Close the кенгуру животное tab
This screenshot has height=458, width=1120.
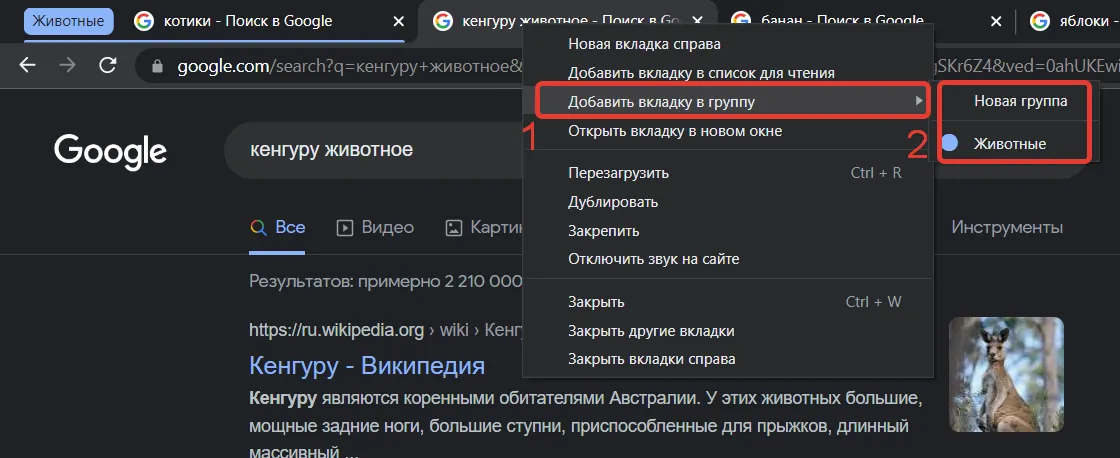click(x=699, y=21)
